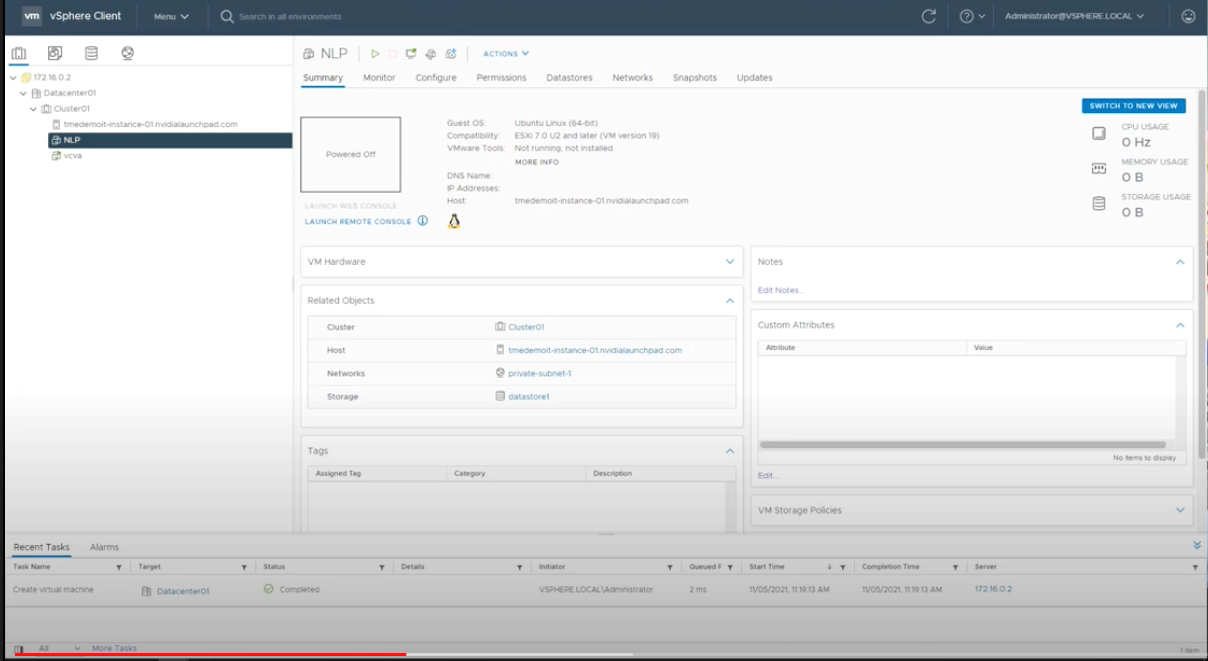Screen dimensions: 1208x661
Task: Collapse the Cluster01 tree node
Action: click(x=34, y=109)
